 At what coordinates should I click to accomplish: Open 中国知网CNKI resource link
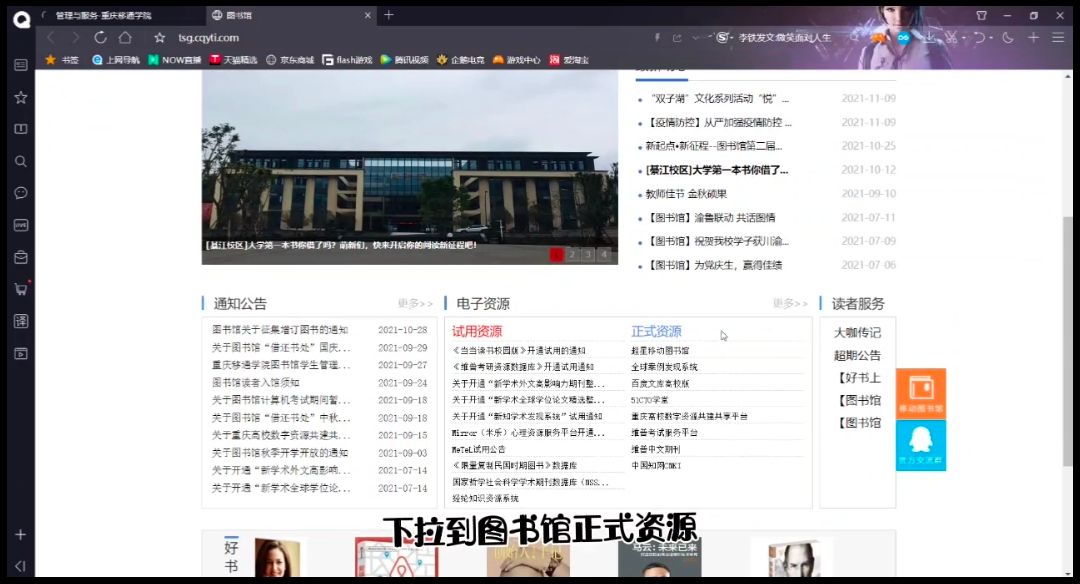coord(655,465)
